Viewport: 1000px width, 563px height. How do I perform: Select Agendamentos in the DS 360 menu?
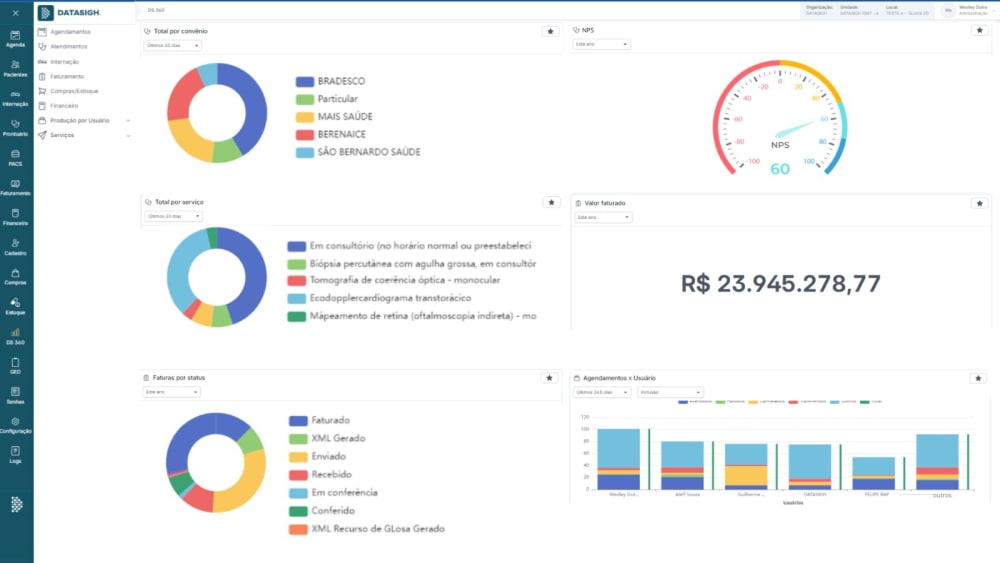64,32
